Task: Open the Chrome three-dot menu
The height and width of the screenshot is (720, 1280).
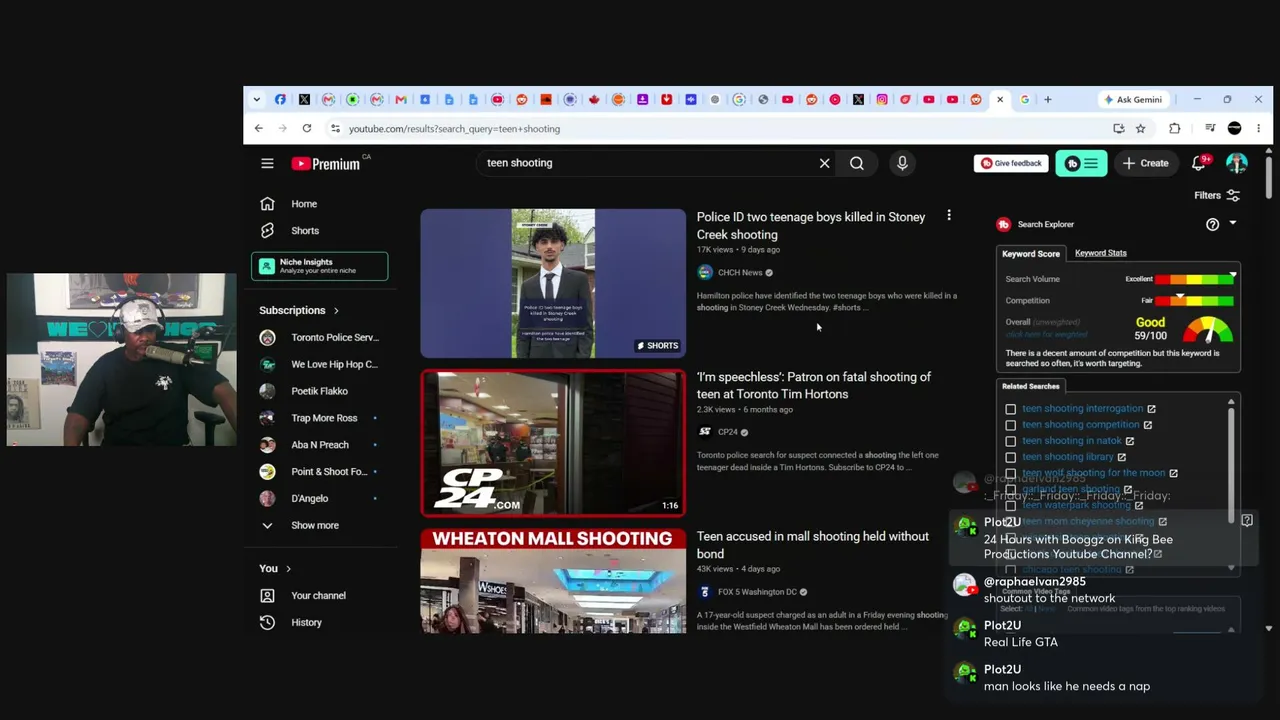Action: pyautogui.click(x=1258, y=128)
